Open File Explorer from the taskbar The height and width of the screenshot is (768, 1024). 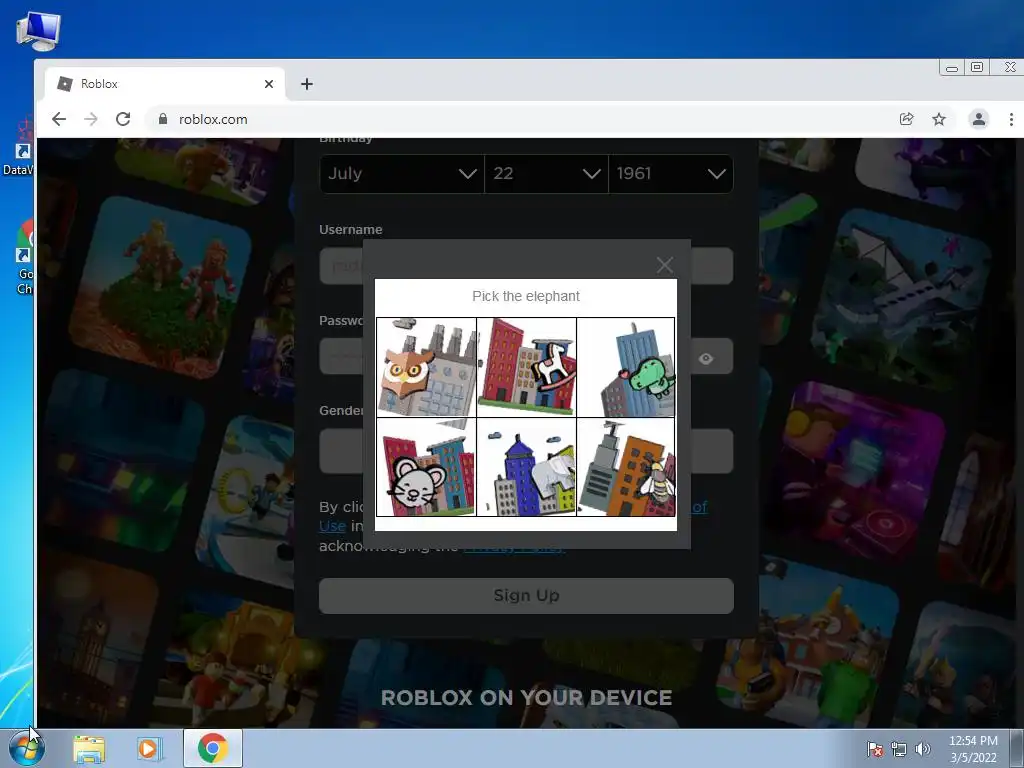coord(89,749)
